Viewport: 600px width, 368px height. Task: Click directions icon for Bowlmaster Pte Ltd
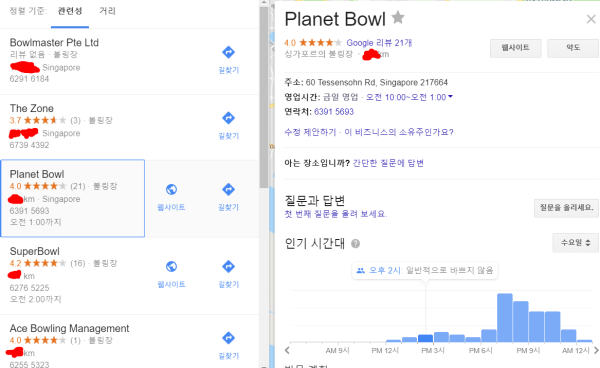click(228, 52)
